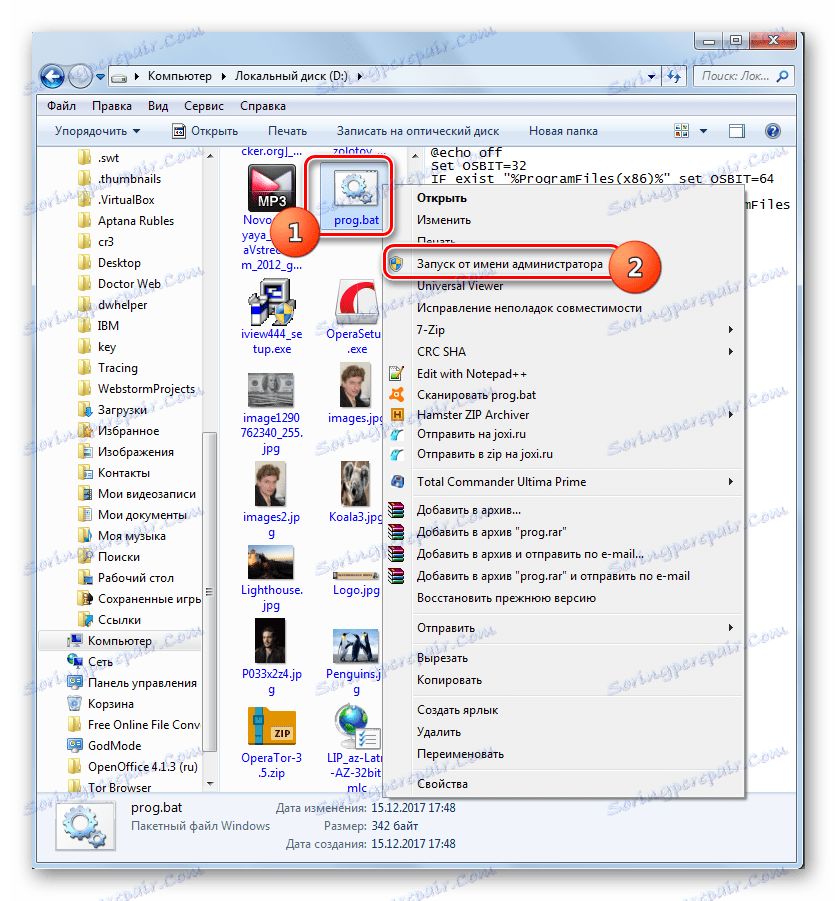Click Локальный диск (D:) breadcrumb
Image resolution: width=837 pixels, height=901 pixels.
tap(291, 76)
